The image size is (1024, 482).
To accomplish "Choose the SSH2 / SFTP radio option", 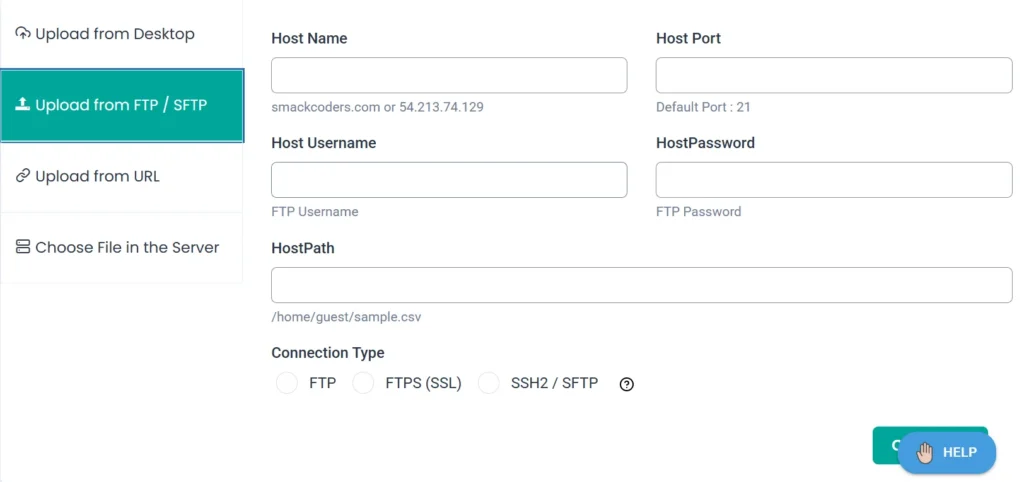I will pos(489,383).
